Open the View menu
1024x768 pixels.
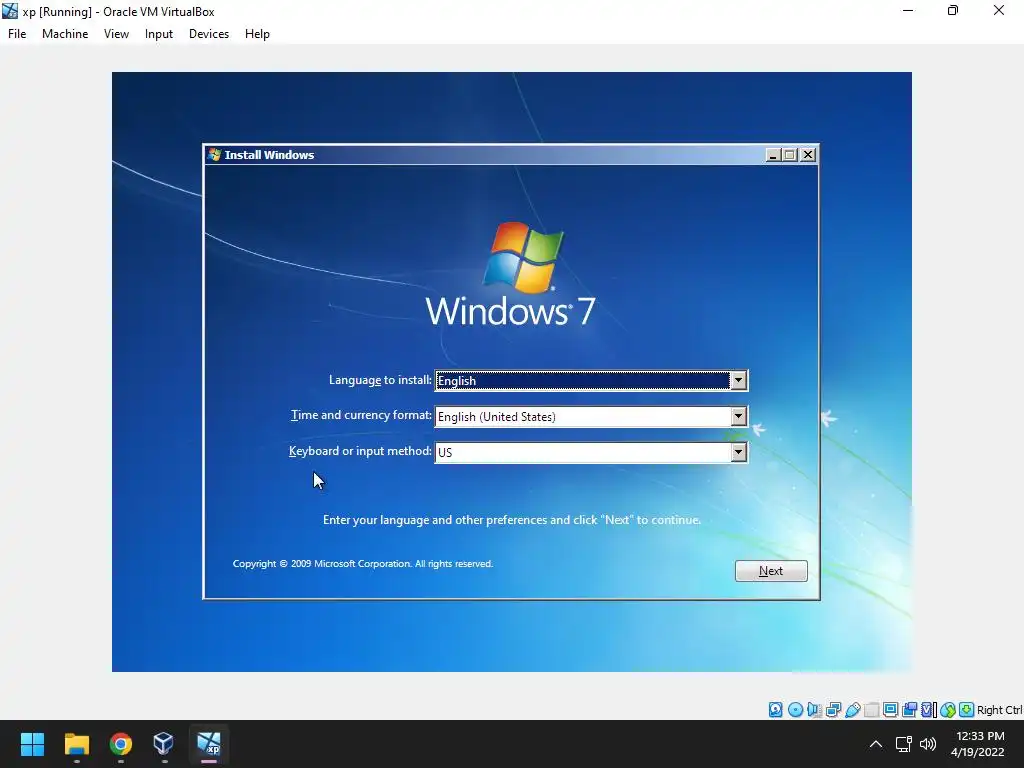[116, 34]
